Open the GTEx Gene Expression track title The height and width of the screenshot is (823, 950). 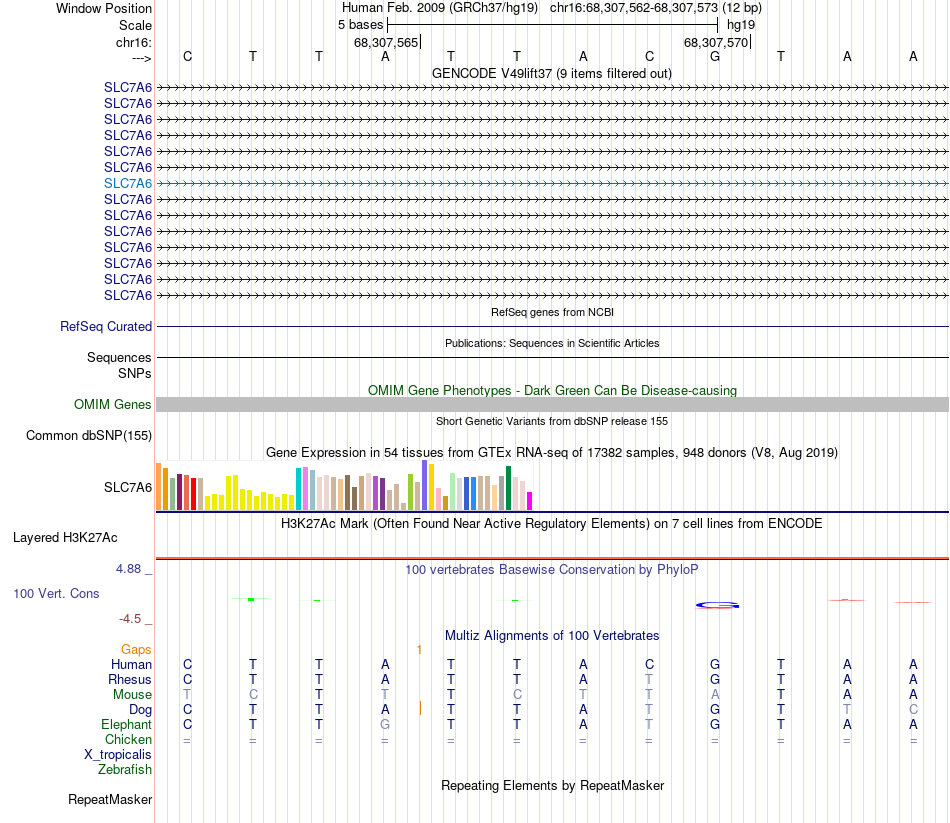click(x=552, y=453)
